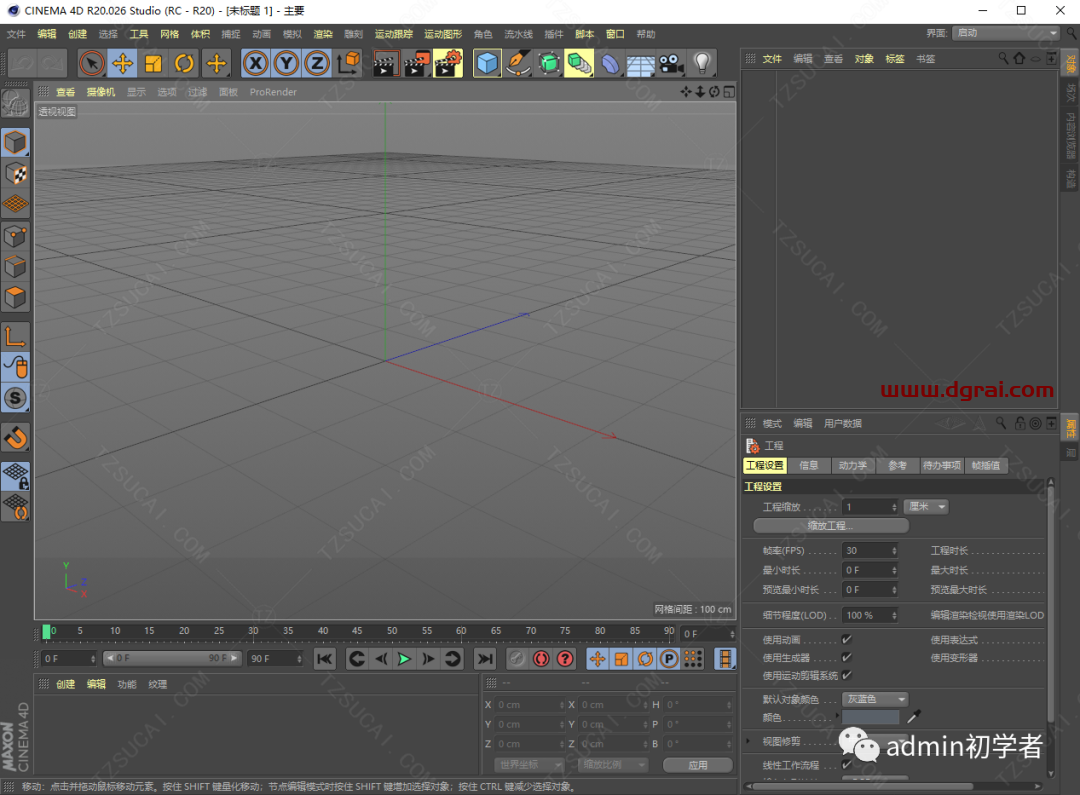Click the 缩放工程 button
Image resolution: width=1080 pixels, height=795 pixels.
(831, 526)
